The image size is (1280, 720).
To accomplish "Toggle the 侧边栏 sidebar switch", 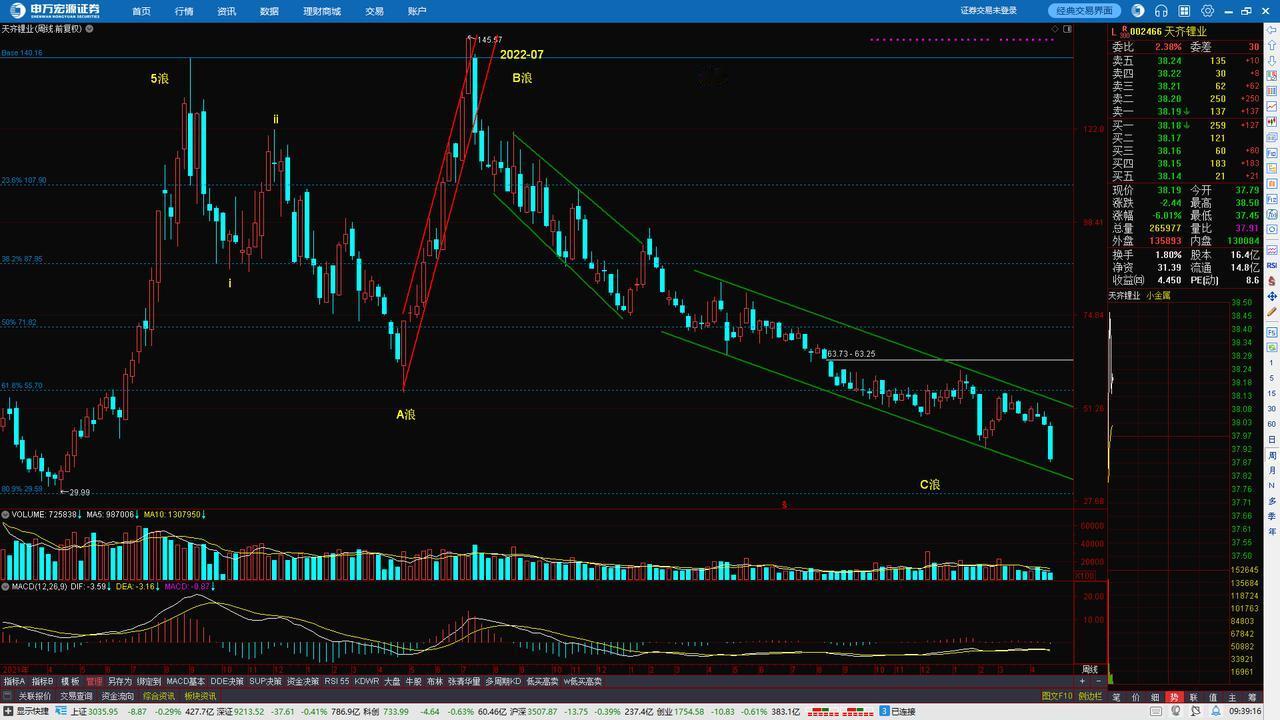I will tap(1089, 696).
